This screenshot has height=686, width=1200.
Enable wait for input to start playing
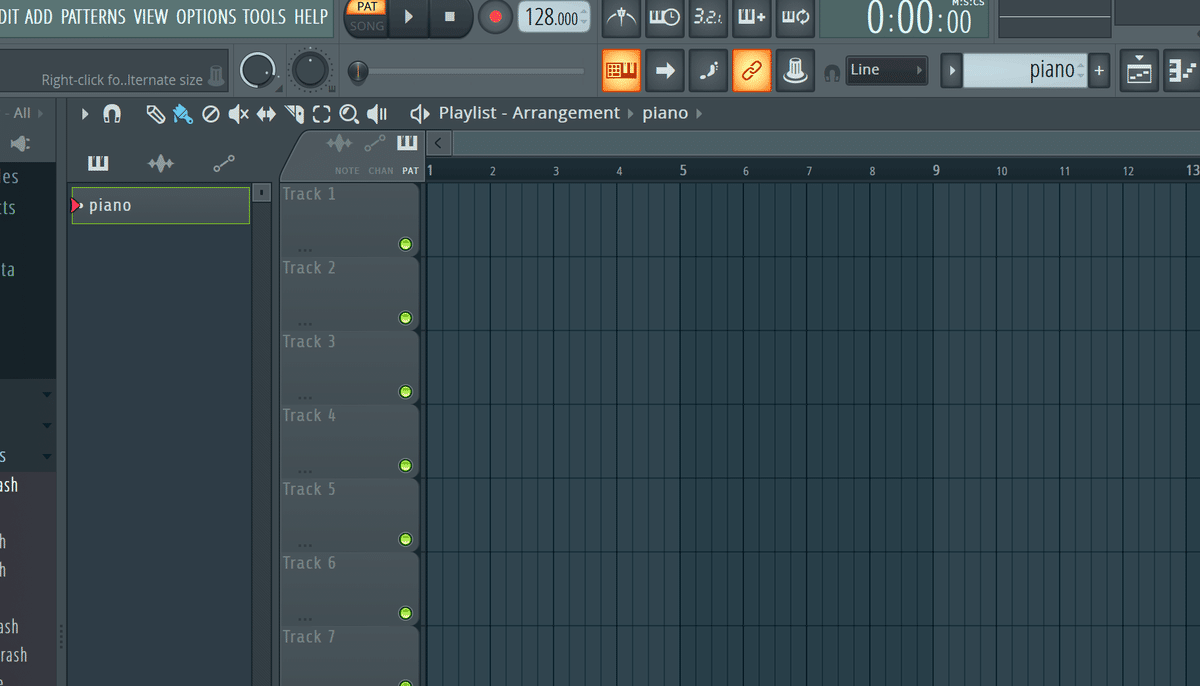click(x=665, y=17)
